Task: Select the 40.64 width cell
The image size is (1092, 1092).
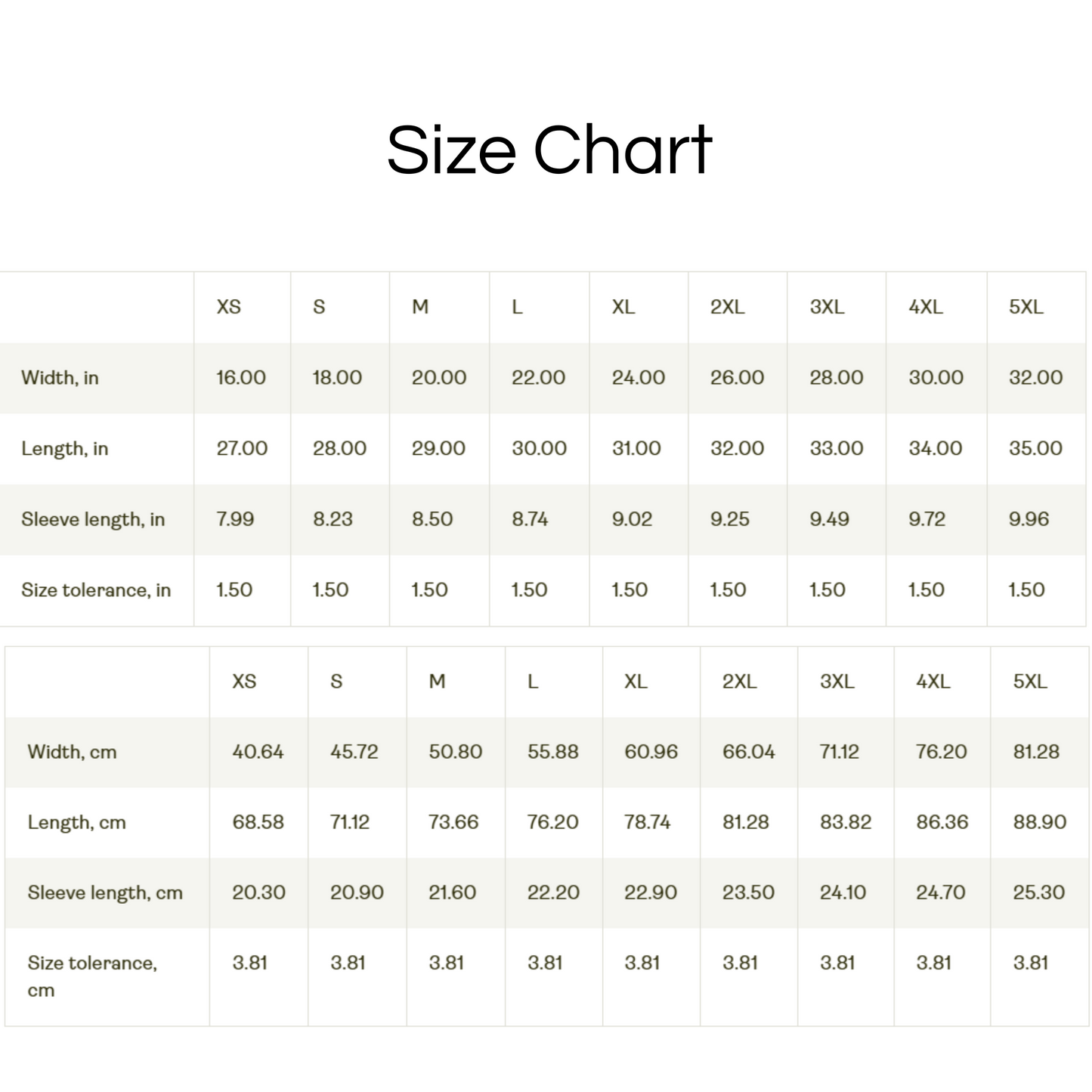Action: (258, 752)
